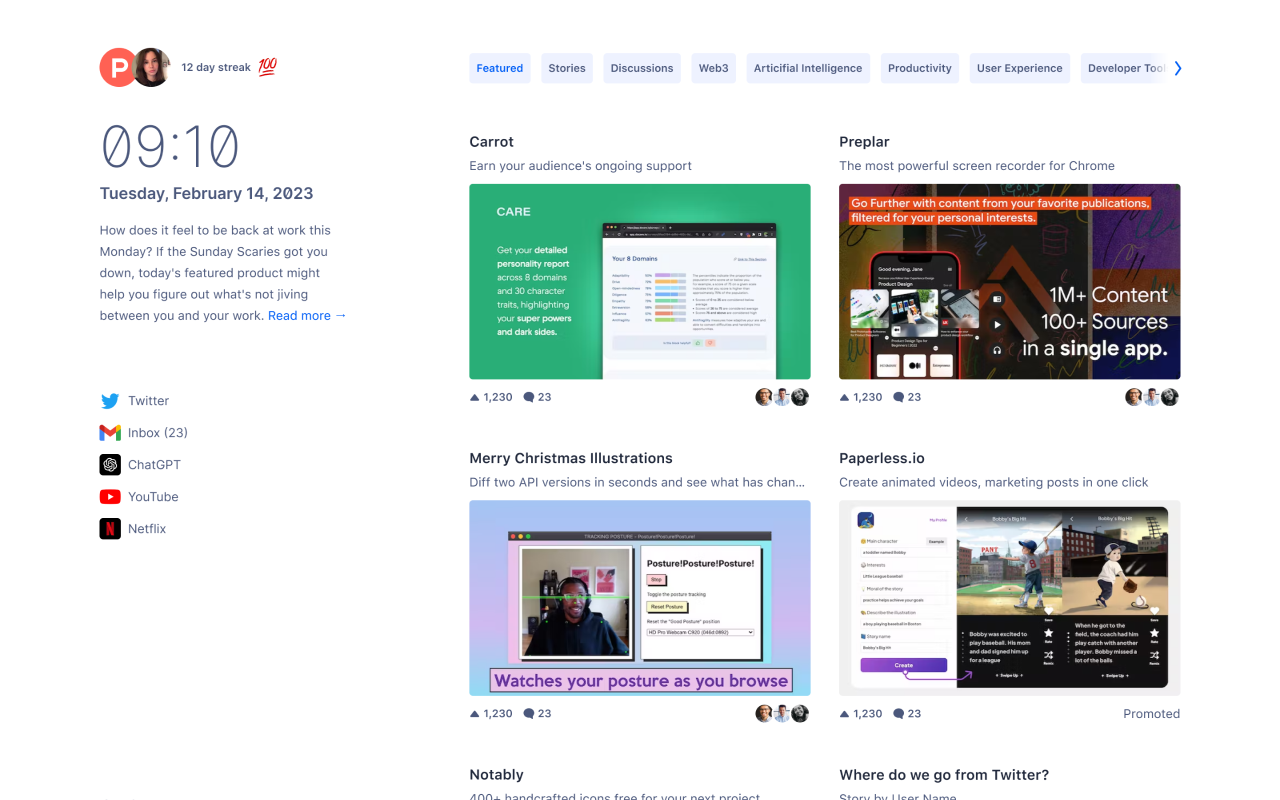Open the Notably product title
The width and height of the screenshot is (1280, 800).
tap(497, 775)
